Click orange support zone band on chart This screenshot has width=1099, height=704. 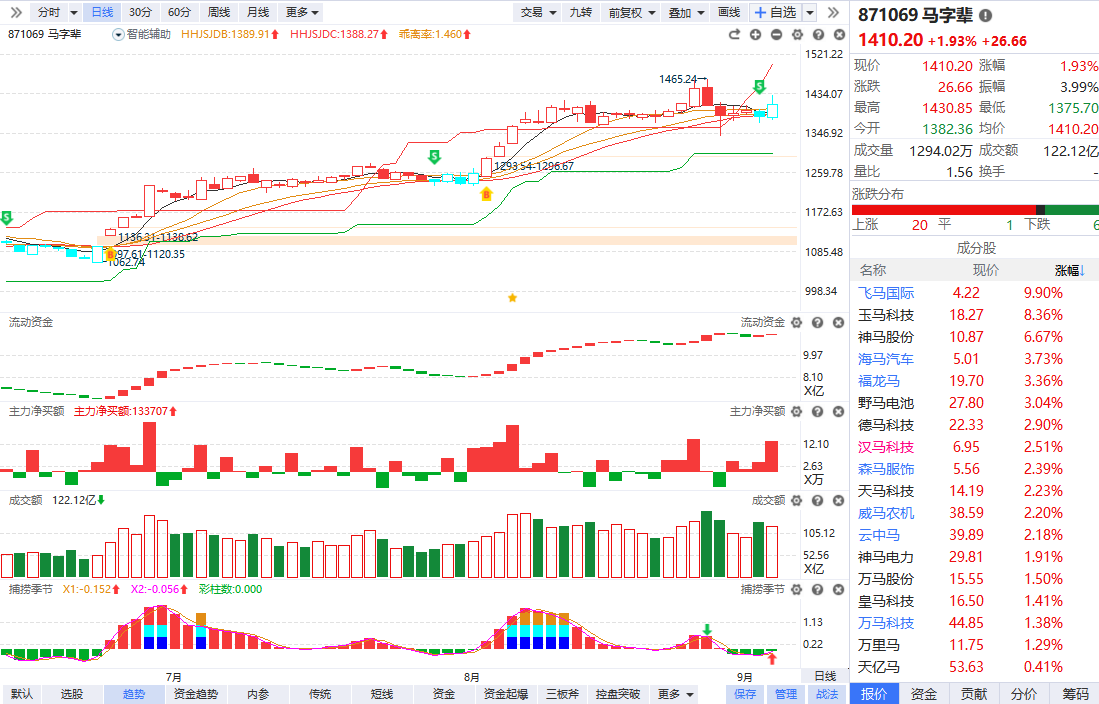(449, 241)
